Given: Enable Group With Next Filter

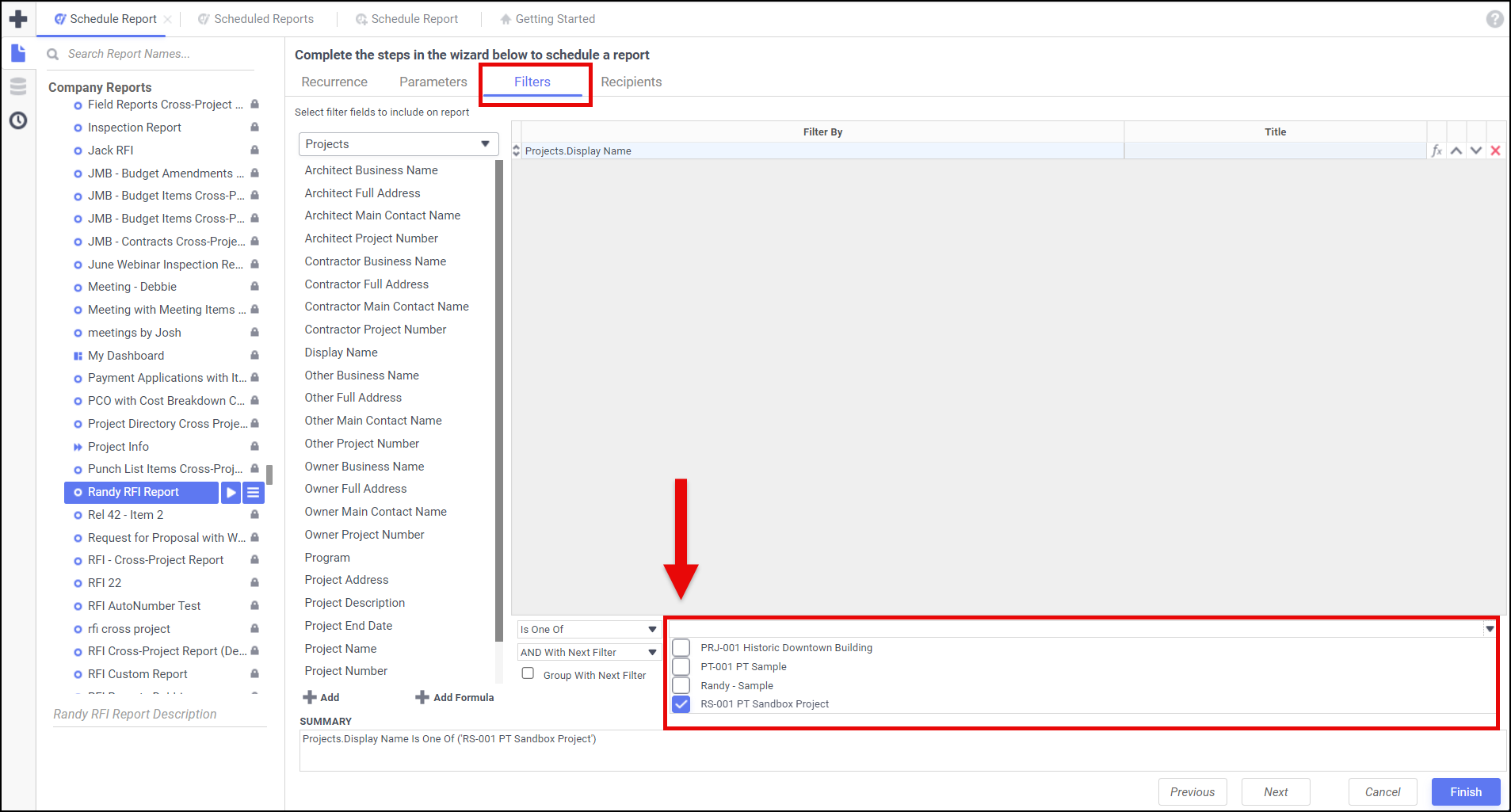Looking at the screenshot, I should 528,673.
